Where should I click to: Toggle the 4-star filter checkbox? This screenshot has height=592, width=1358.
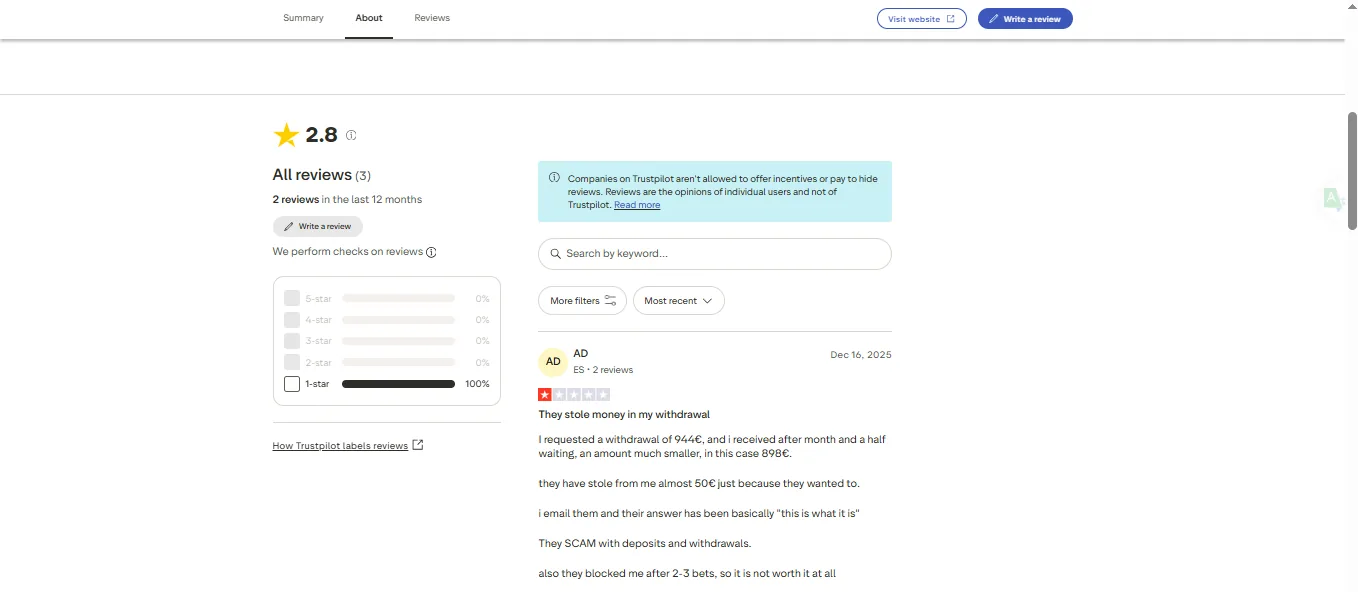tap(292, 320)
